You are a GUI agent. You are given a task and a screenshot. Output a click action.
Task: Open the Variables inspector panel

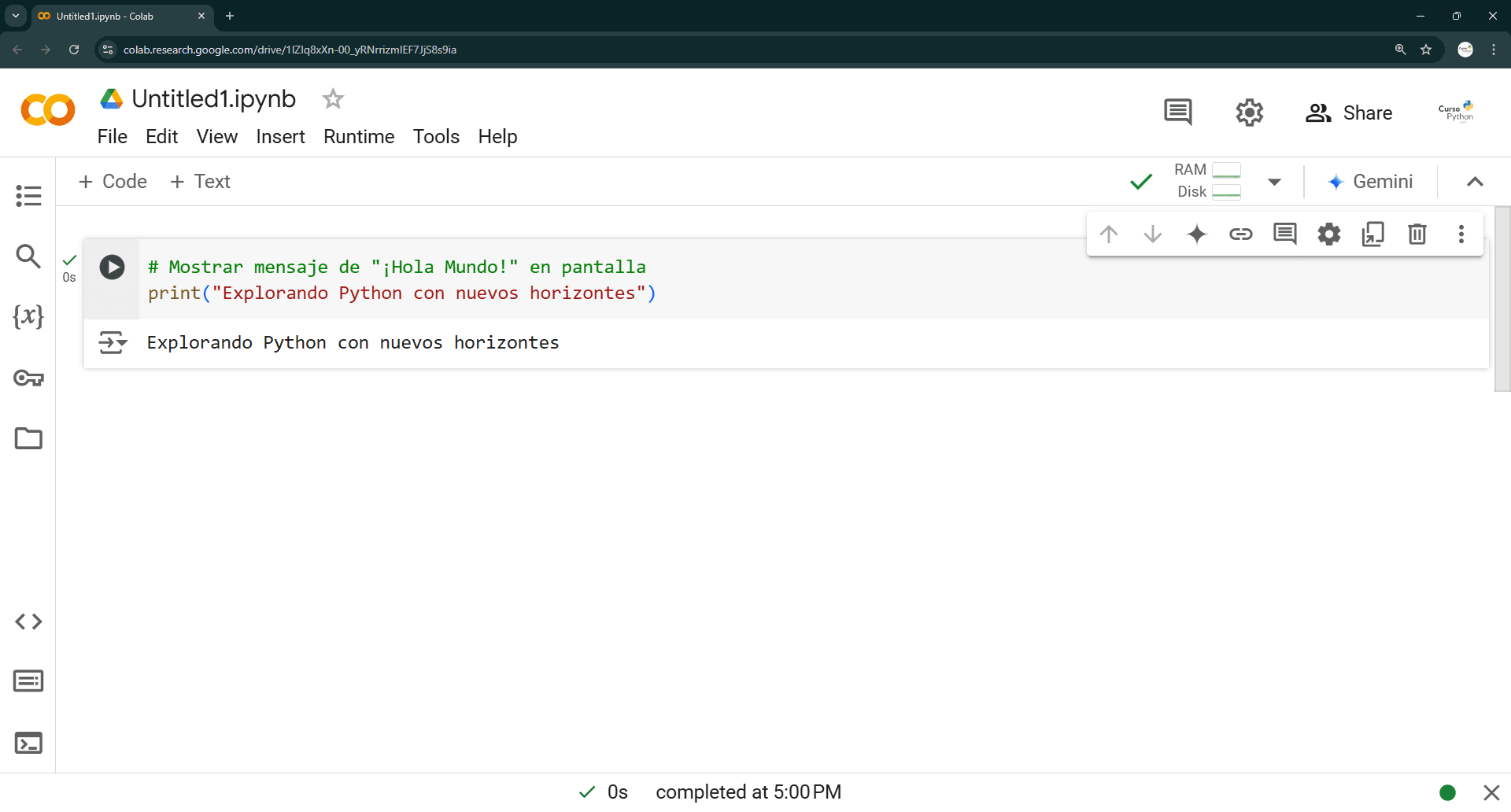(28, 317)
